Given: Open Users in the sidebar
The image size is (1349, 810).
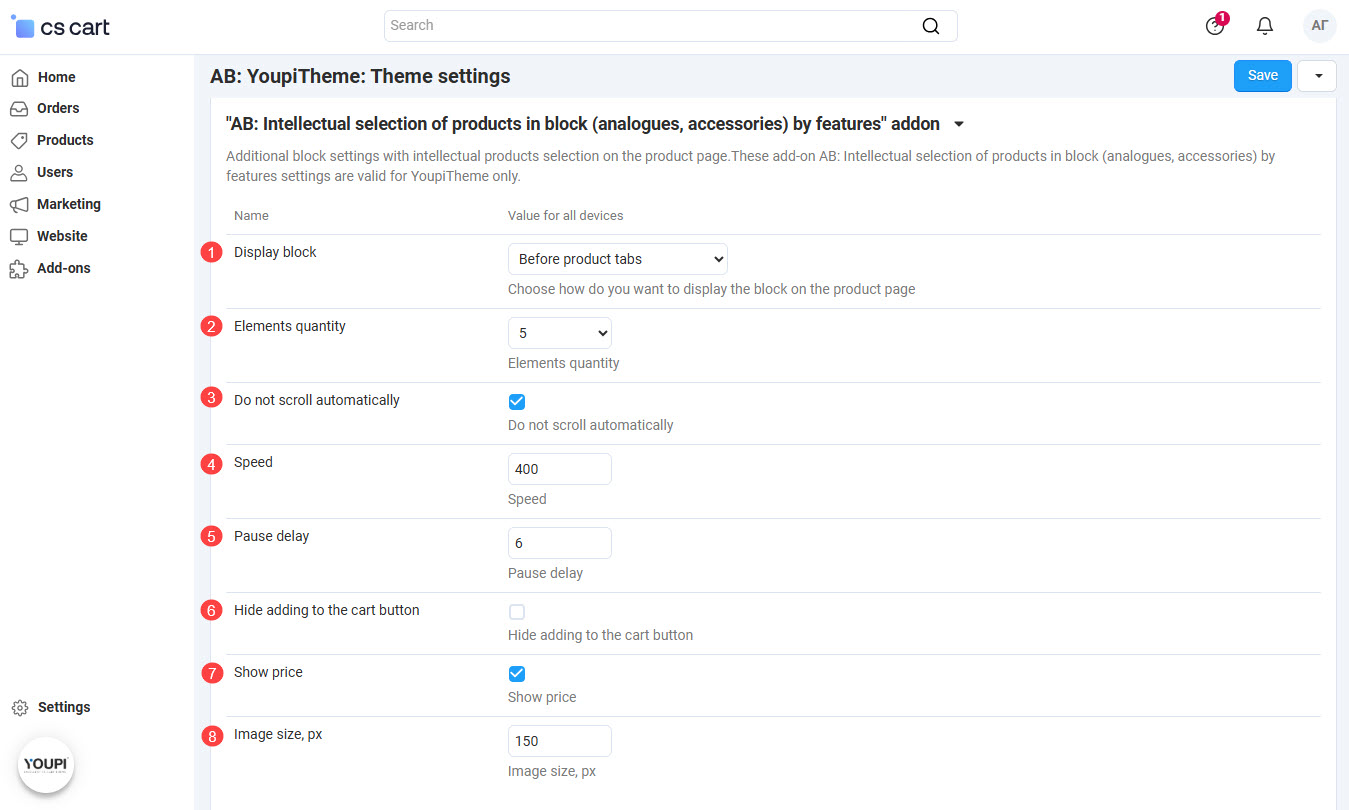Looking at the screenshot, I should pos(55,172).
